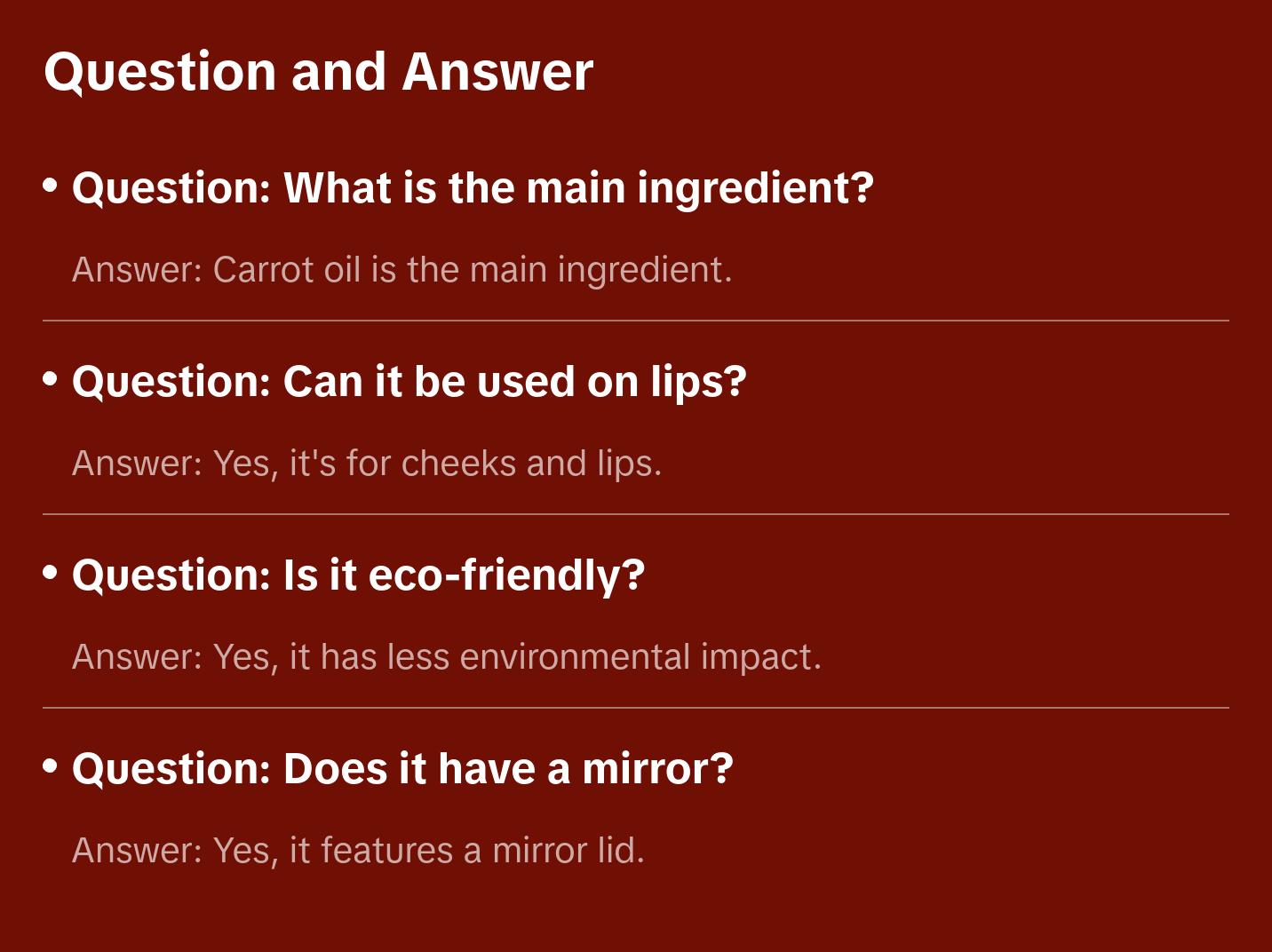The height and width of the screenshot is (952, 1272).
Task: Click the less environmental impact answer
Action: (446, 657)
